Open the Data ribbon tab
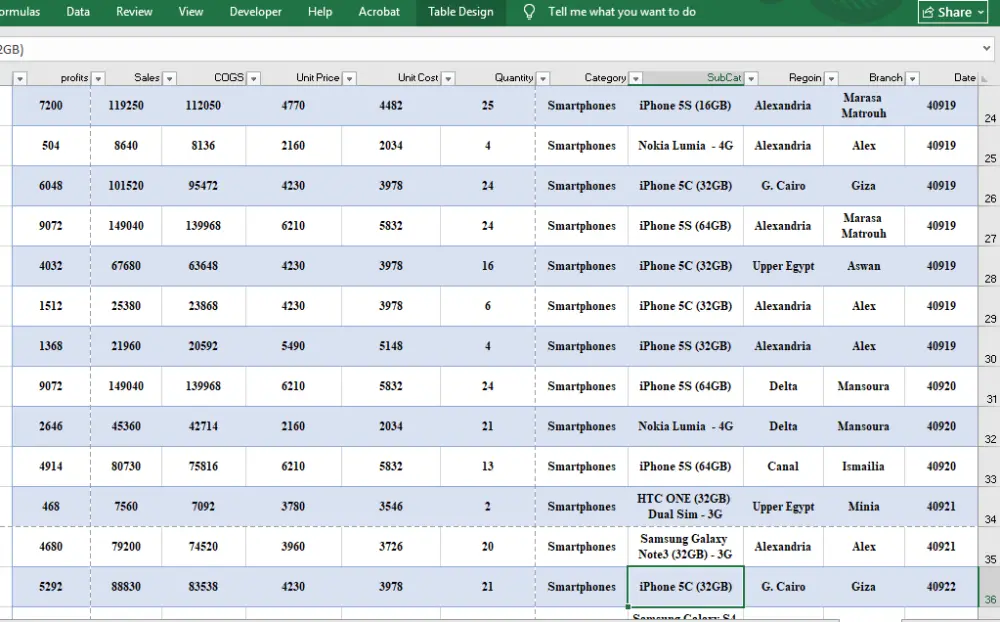Screen dimensions: 1000x622 click(78, 11)
